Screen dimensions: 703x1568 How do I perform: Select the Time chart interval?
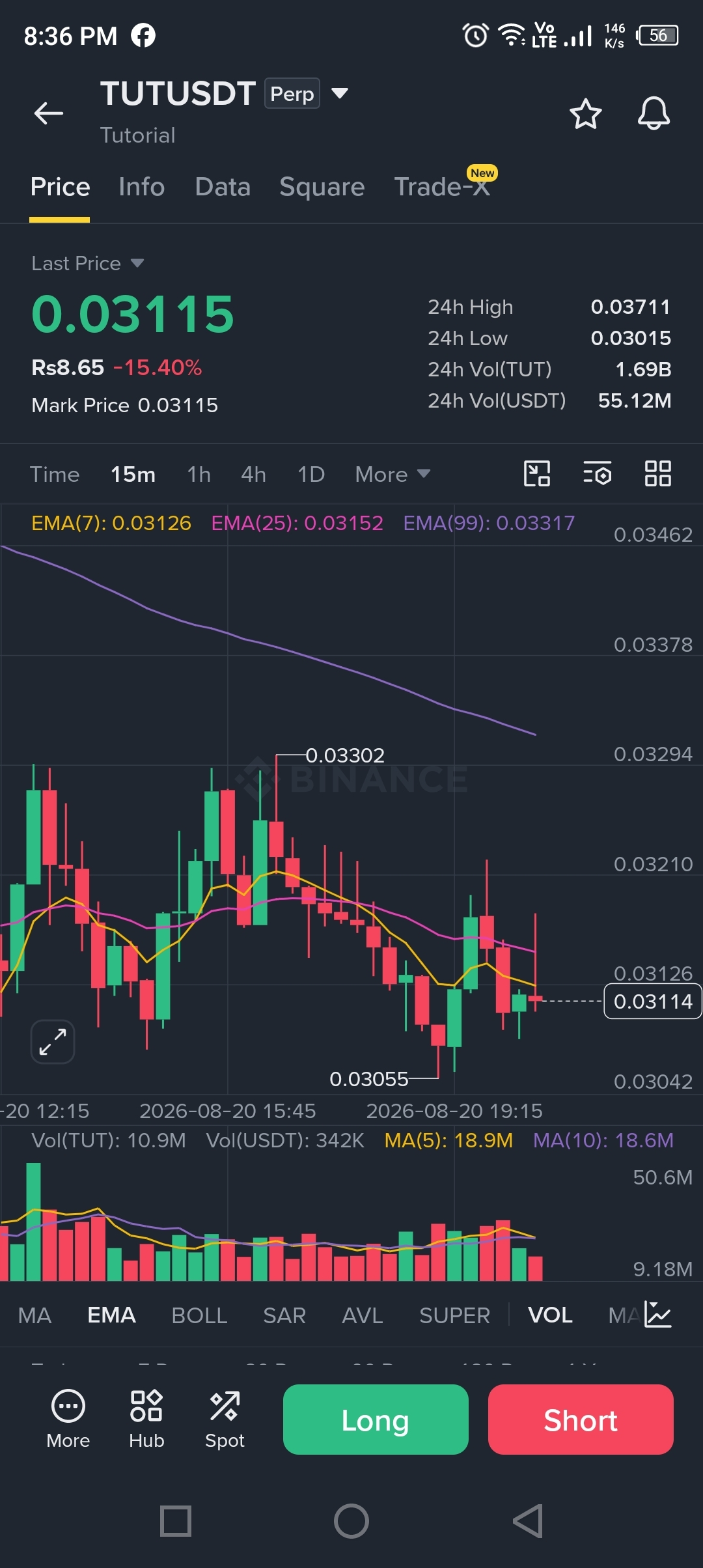click(55, 474)
